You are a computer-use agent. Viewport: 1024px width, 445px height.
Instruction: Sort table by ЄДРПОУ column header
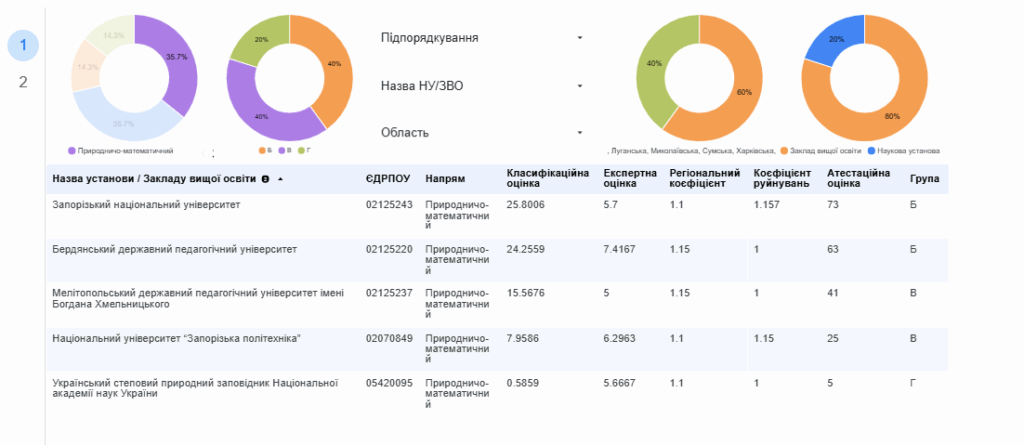(389, 179)
